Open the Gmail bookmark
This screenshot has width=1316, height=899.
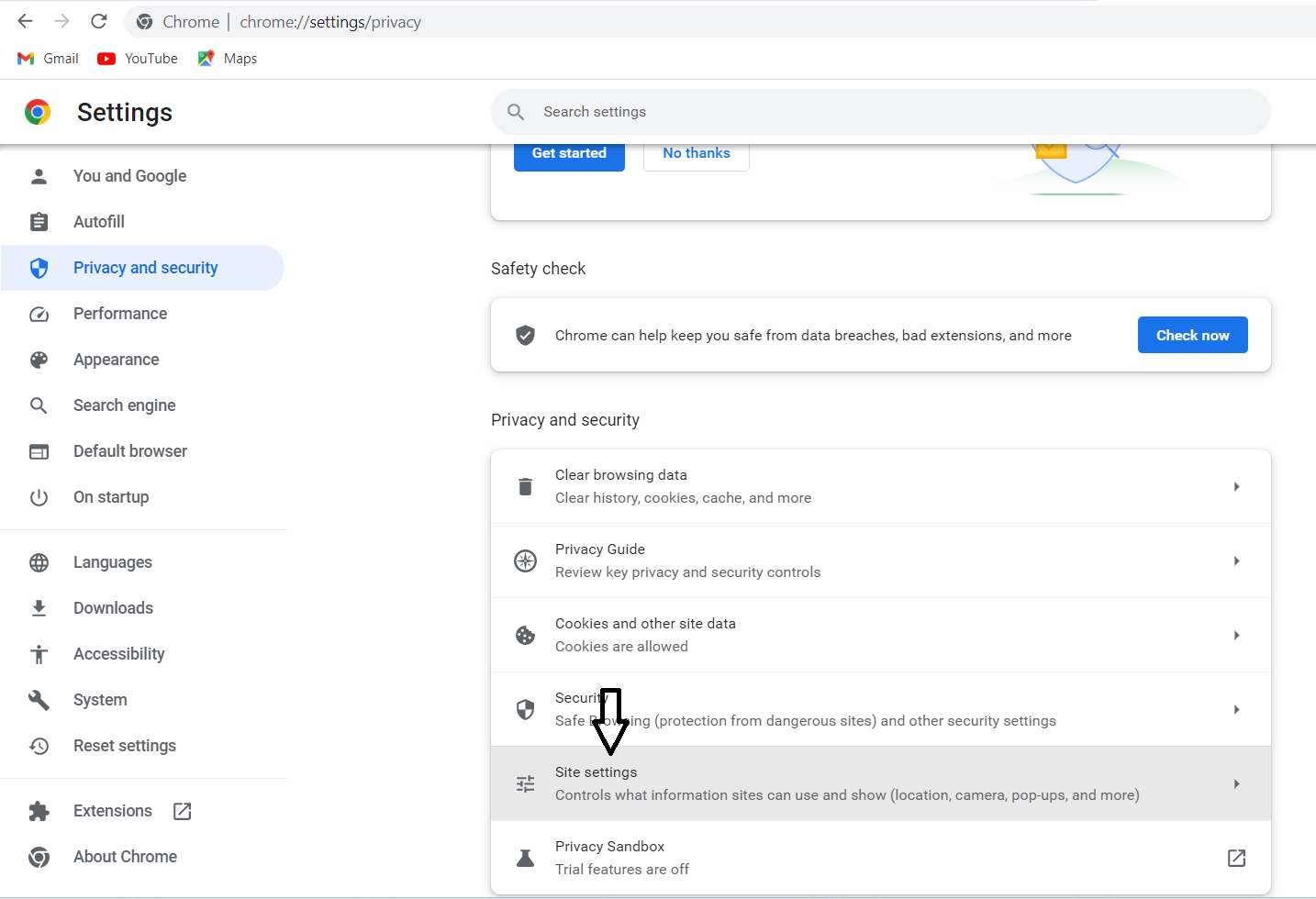49,59
